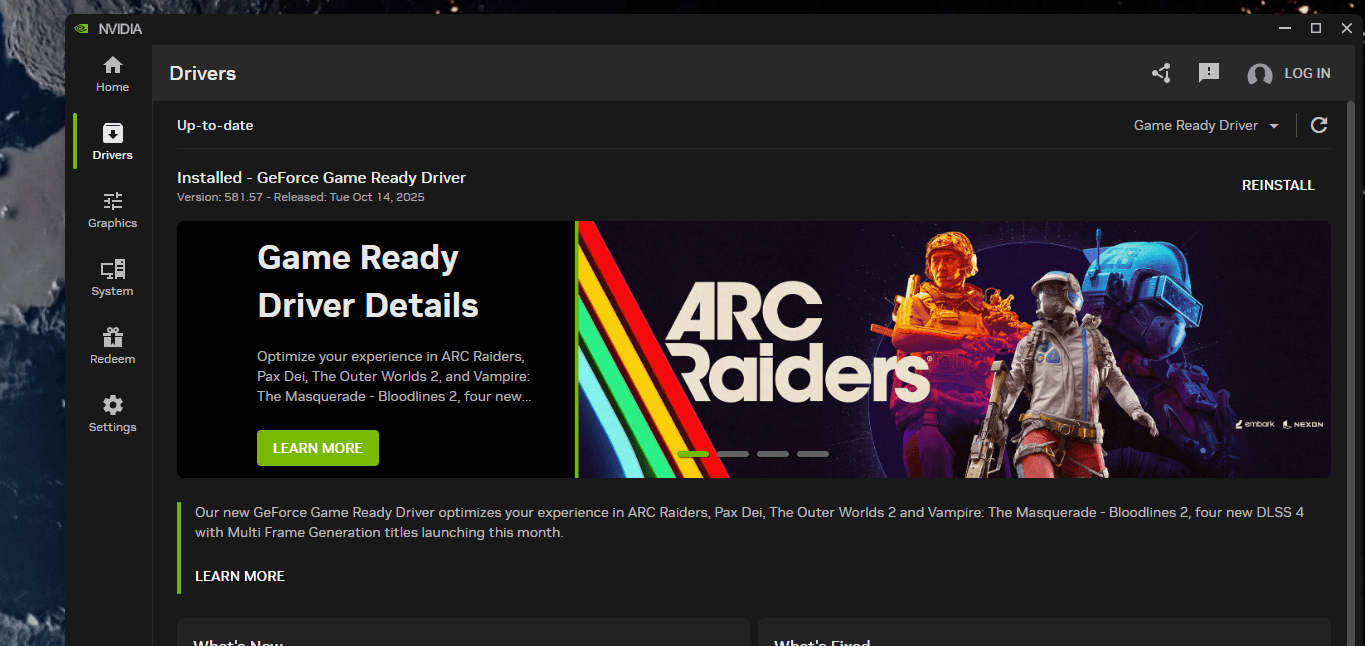Click REINSTALL for the installed driver
This screenshot has width=1365, height=646.
[x=1278, y=185]
